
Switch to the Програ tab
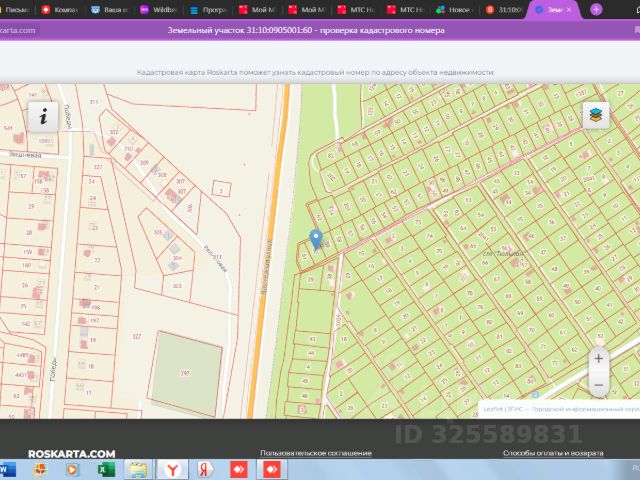208,10
